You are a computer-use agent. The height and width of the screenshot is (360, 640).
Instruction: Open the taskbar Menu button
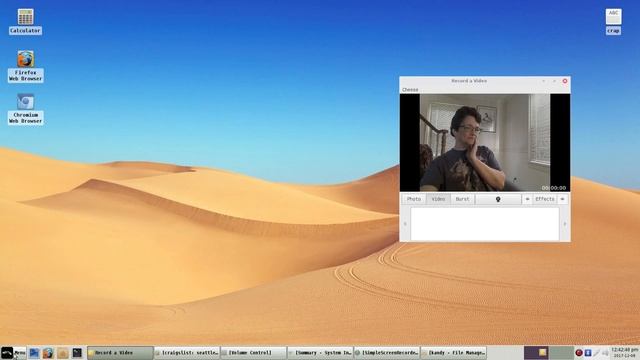pyautogui.click(x=13, y=353)
